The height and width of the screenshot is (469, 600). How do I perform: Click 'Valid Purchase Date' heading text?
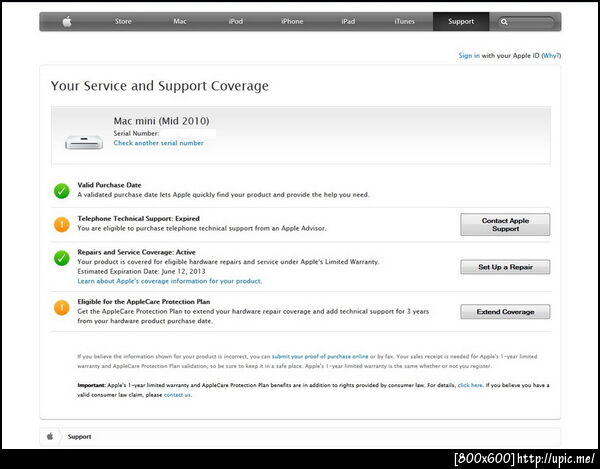click(109, 185)
